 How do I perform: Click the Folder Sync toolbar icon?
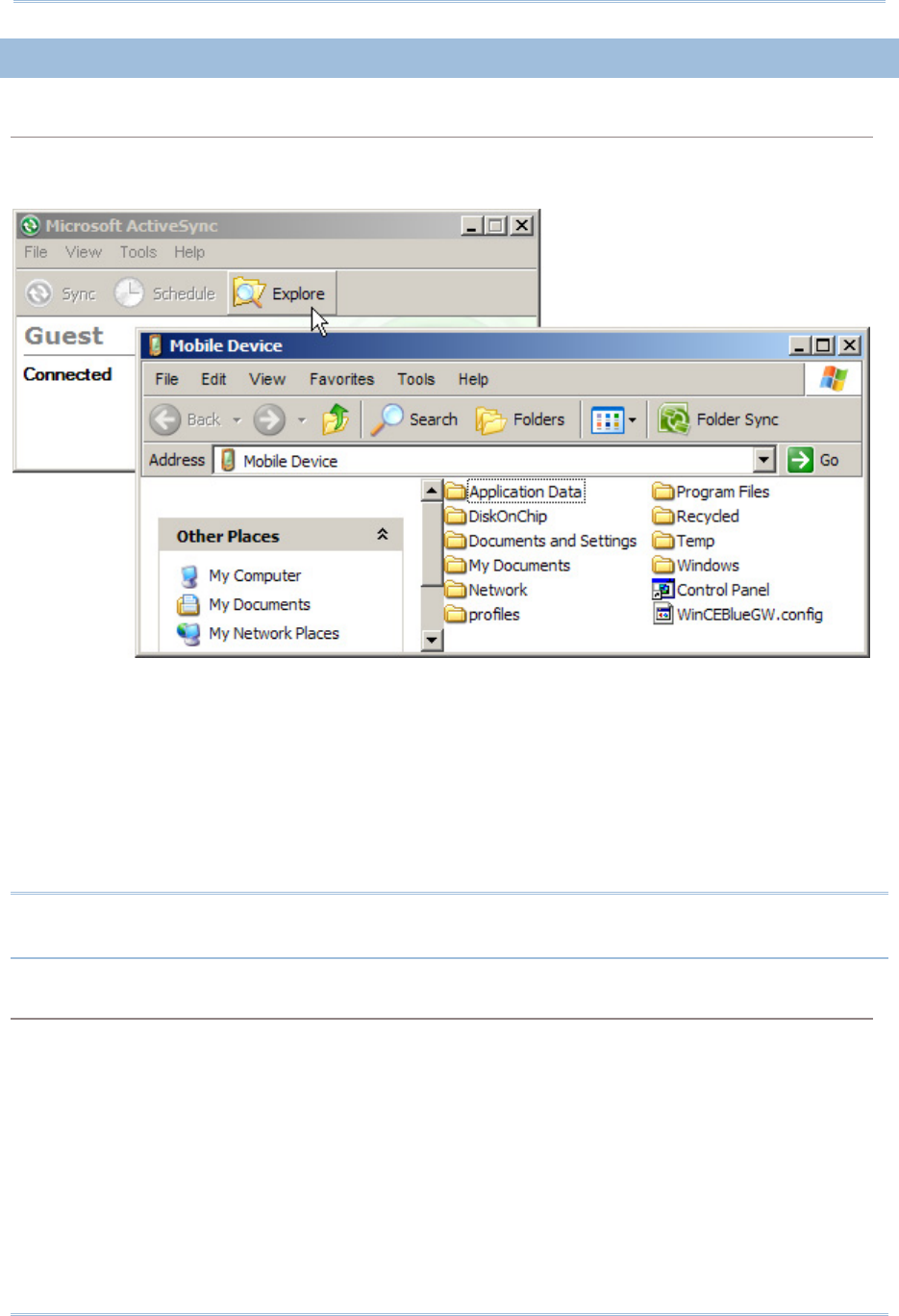tap(674, 419)
